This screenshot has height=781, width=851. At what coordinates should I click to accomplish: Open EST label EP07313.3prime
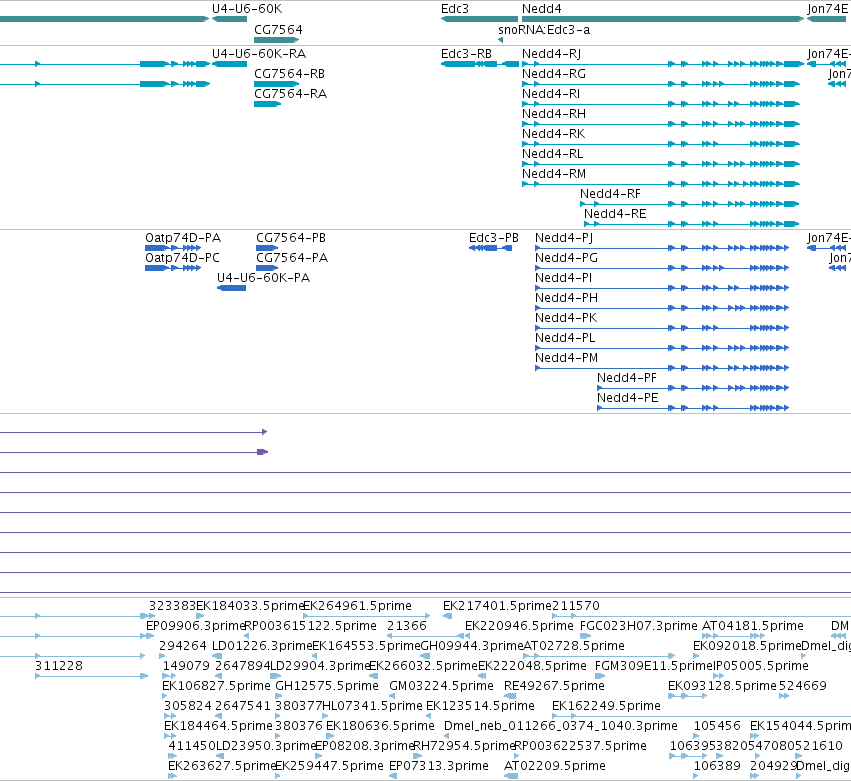point(439,766)
